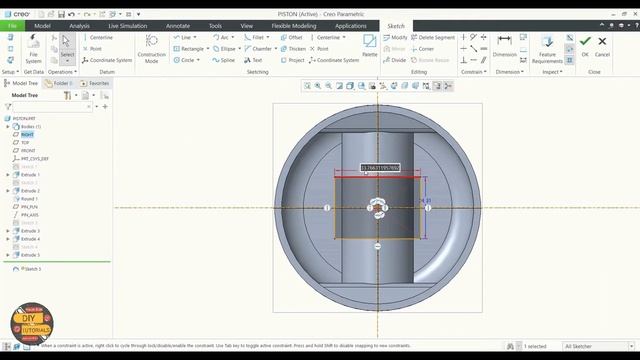Viewport: 640px width, 360px height.
Task: Click the Modify editing tool
Action: coord(395,37)
